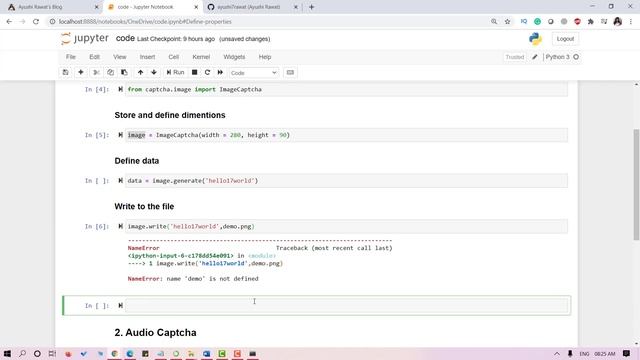Image resolution: width=640 pixels, height=360 pixels.
Task: Open the File menu
Action: (71, 57)
